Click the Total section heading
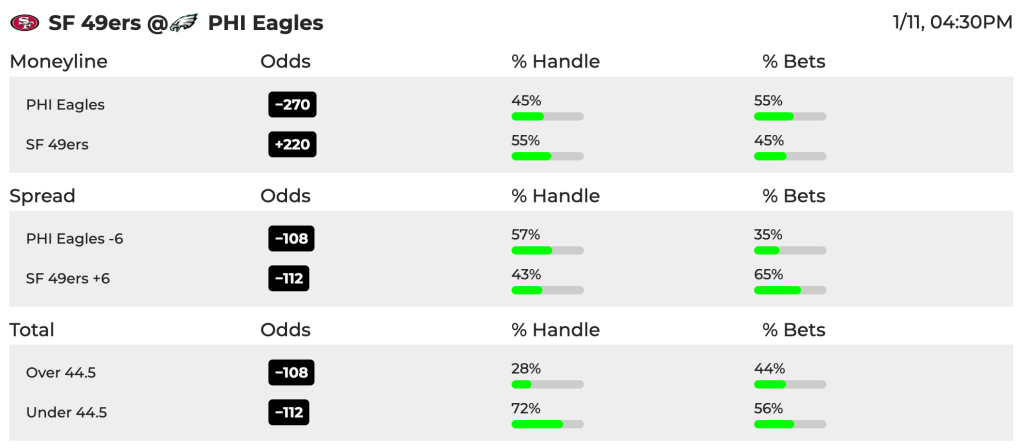Image resolution: width=1022 pixels, height=448 pixels. click(32, 330)
